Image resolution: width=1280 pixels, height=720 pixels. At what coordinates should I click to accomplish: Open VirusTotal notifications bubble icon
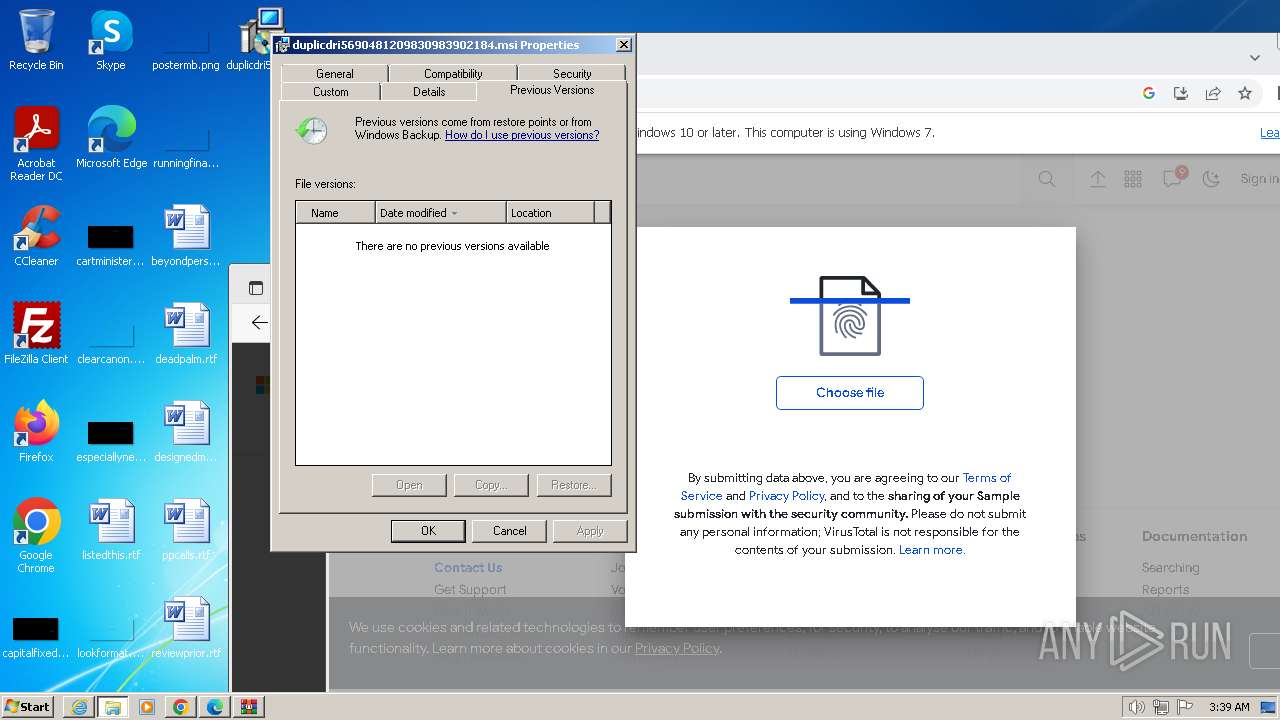1172,178
